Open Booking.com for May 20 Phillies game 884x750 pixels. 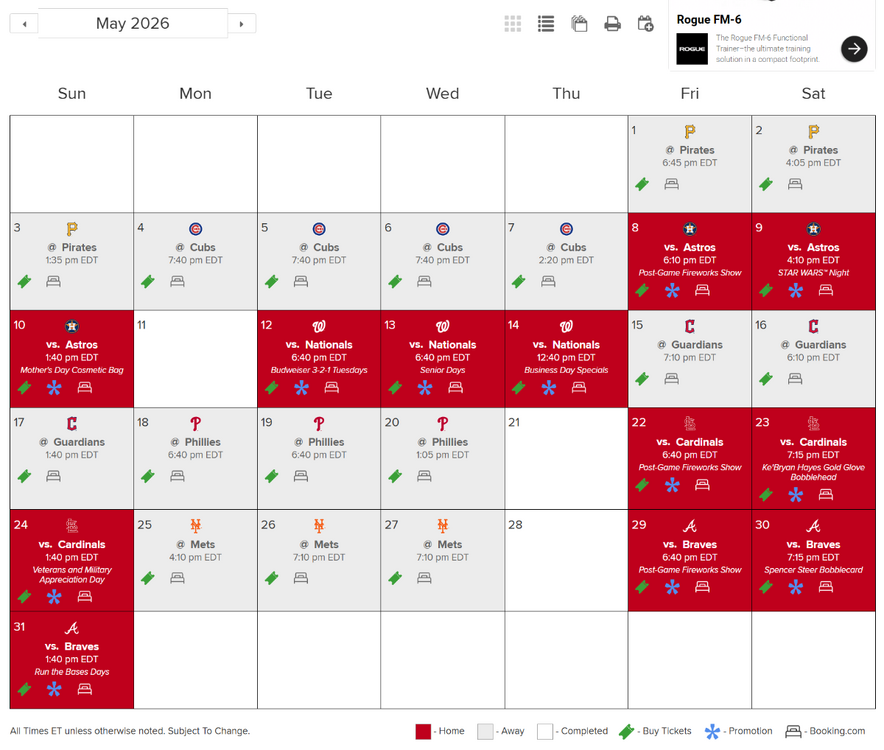point(424,476)
